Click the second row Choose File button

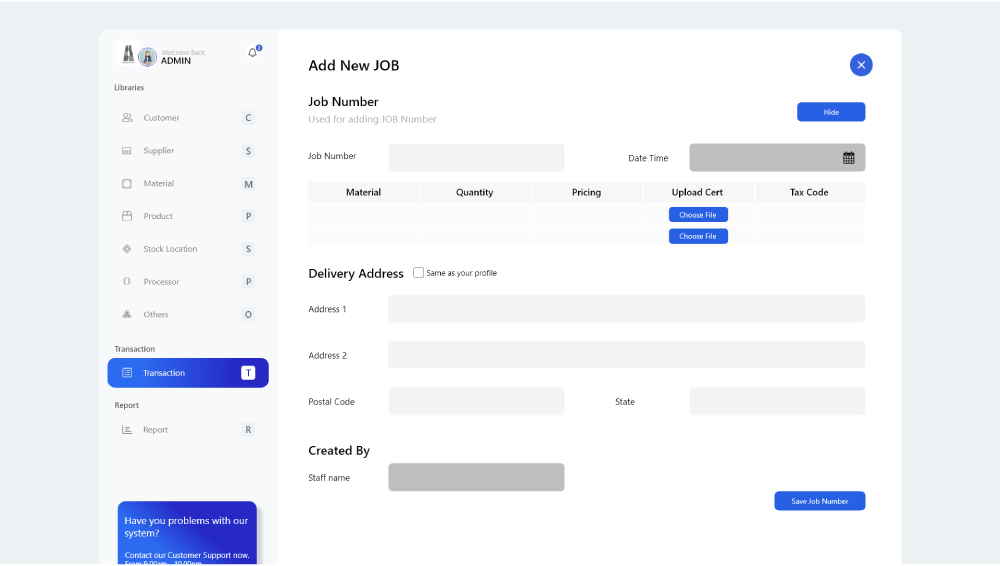(x=698, y=237)
